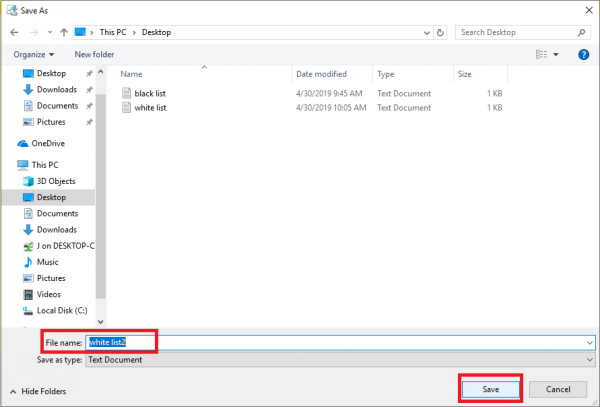Click the Save button
Image resolution: width=600 pixels, height=407 pixels.
pos(490,388)
